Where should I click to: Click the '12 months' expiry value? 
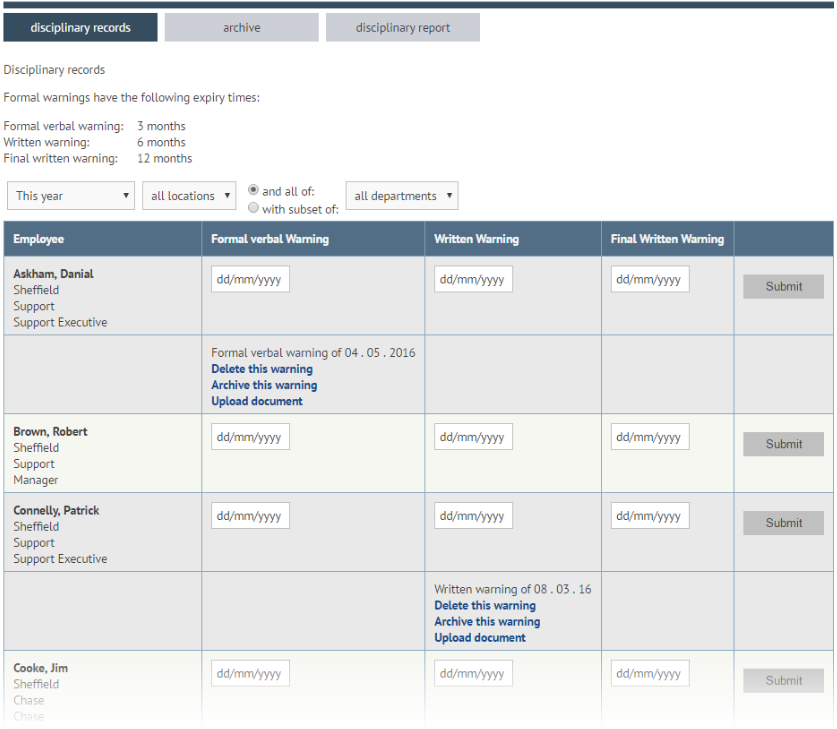pos(164,159)
